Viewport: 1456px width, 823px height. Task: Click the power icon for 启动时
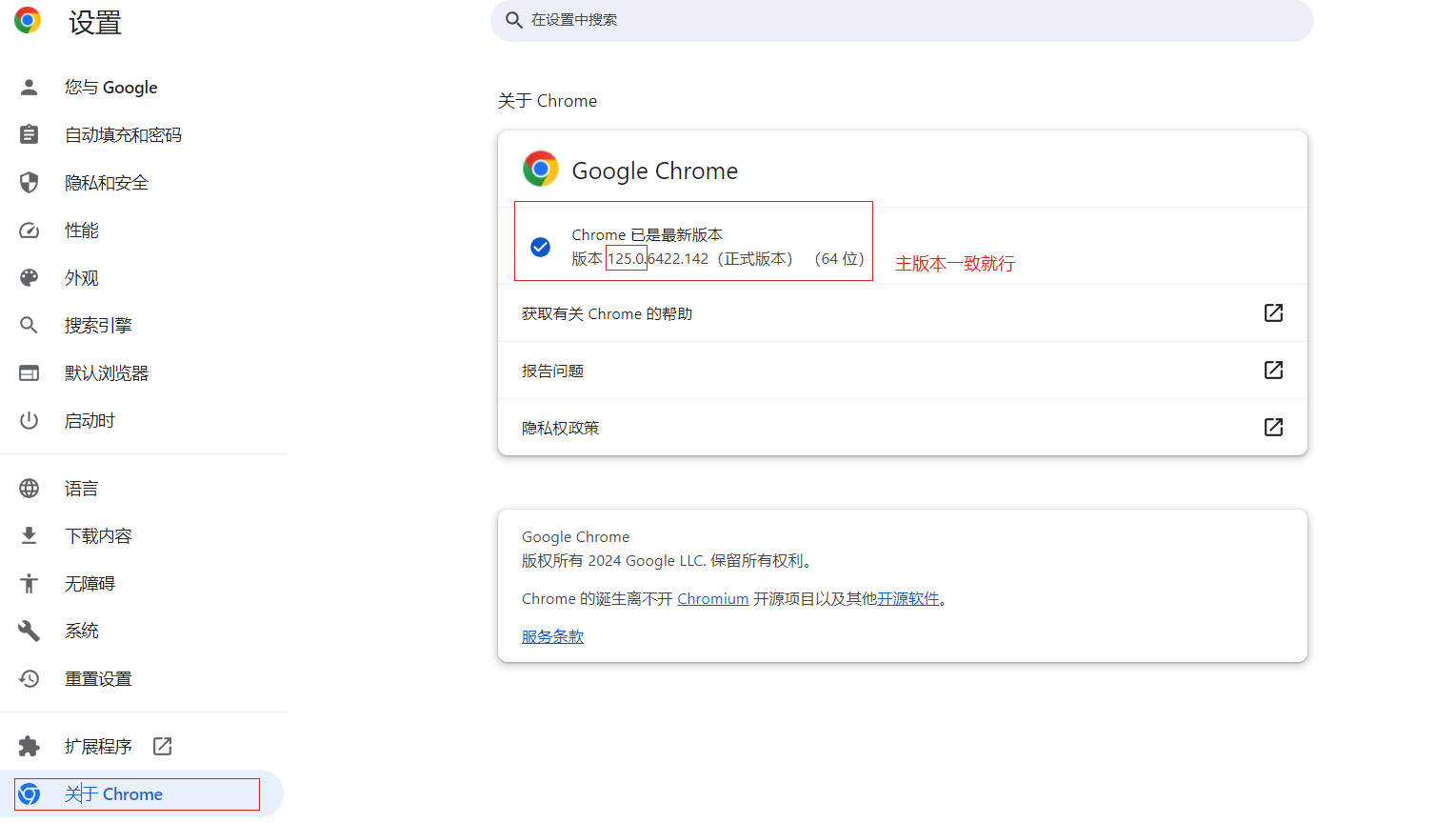pos(30,421)
